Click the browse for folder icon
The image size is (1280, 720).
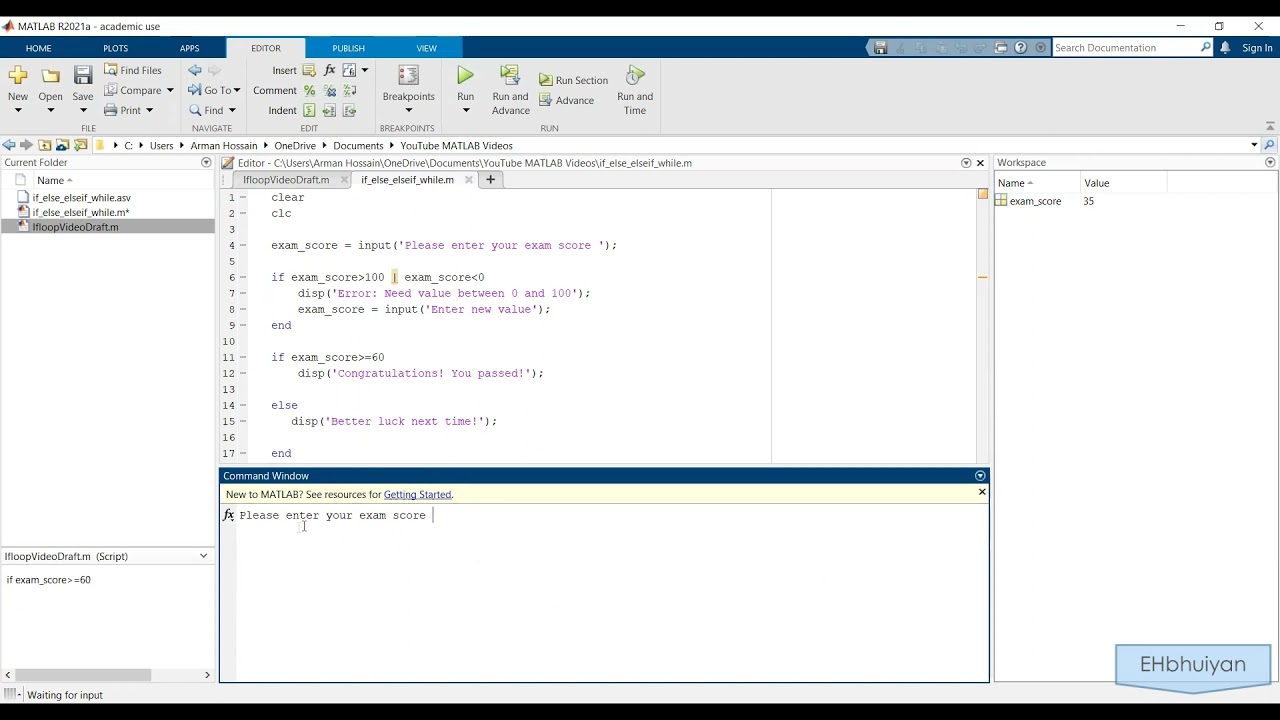80,145
